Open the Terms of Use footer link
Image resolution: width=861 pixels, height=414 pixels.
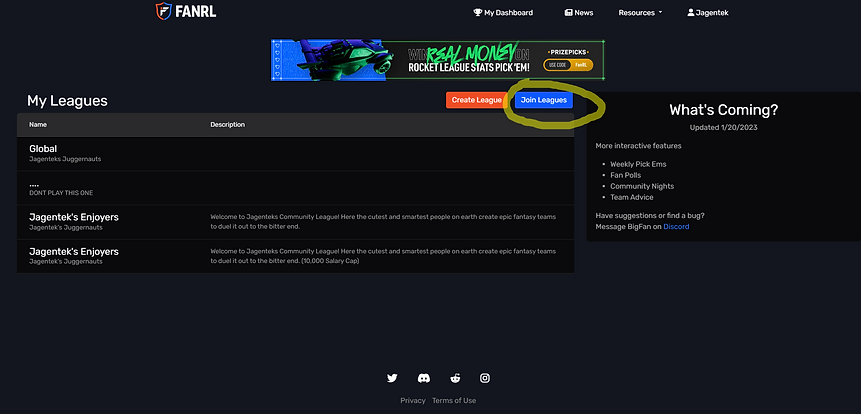click(454, 400)
